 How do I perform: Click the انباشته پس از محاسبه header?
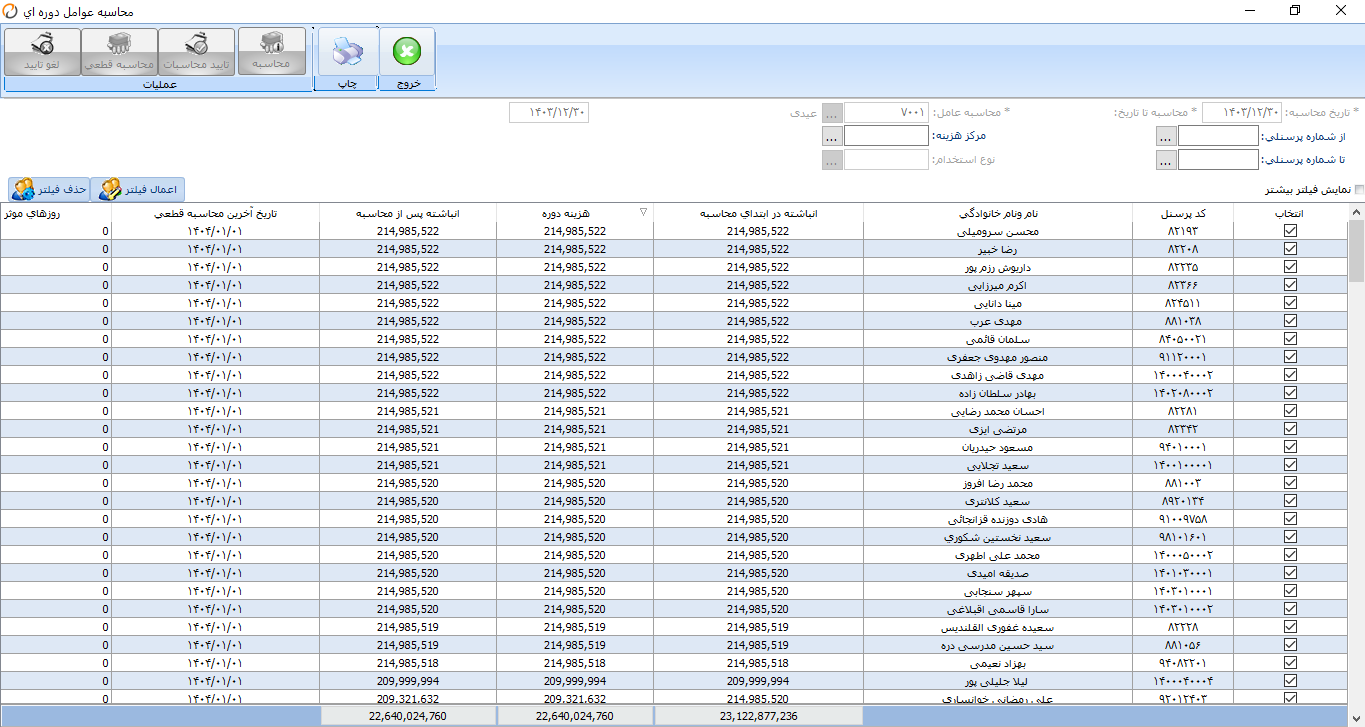[x=408, y=213]
